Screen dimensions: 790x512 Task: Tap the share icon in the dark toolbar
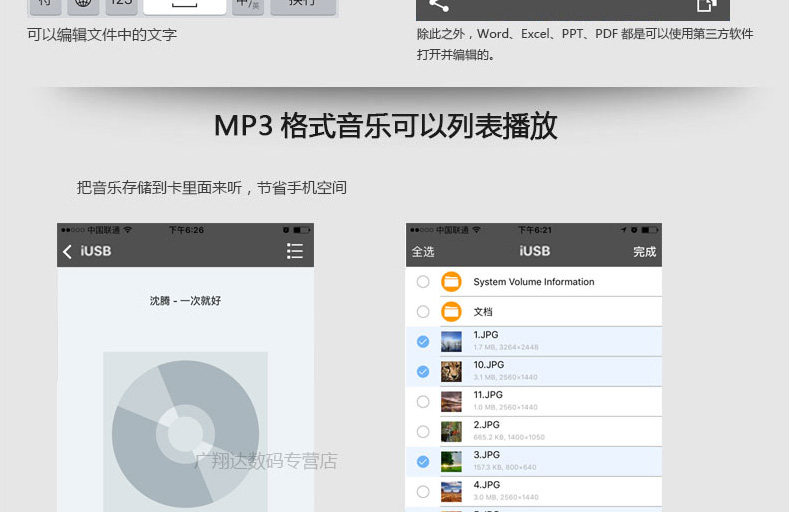[438, 6]
